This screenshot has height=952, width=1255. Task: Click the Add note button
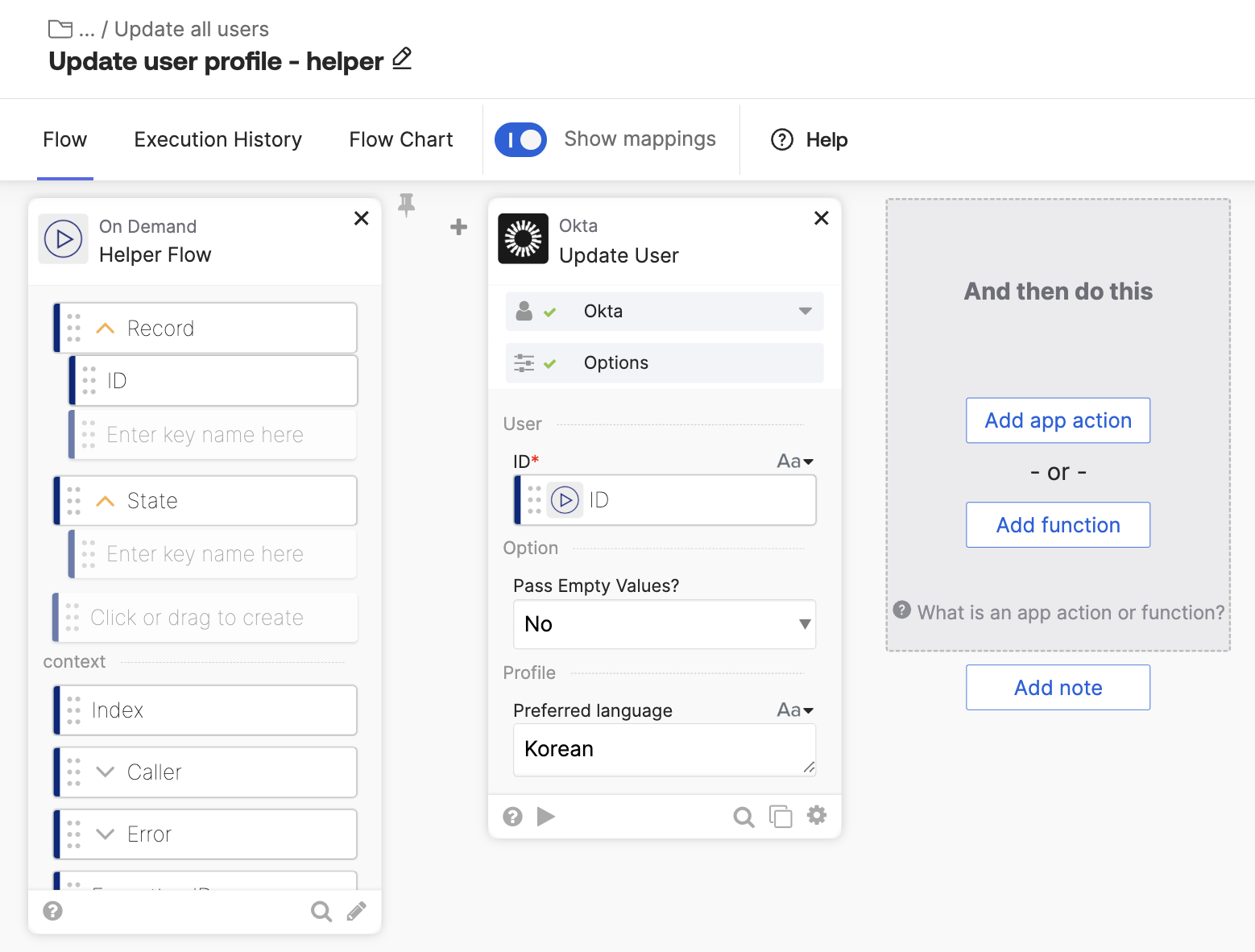tap(1058, 688)
